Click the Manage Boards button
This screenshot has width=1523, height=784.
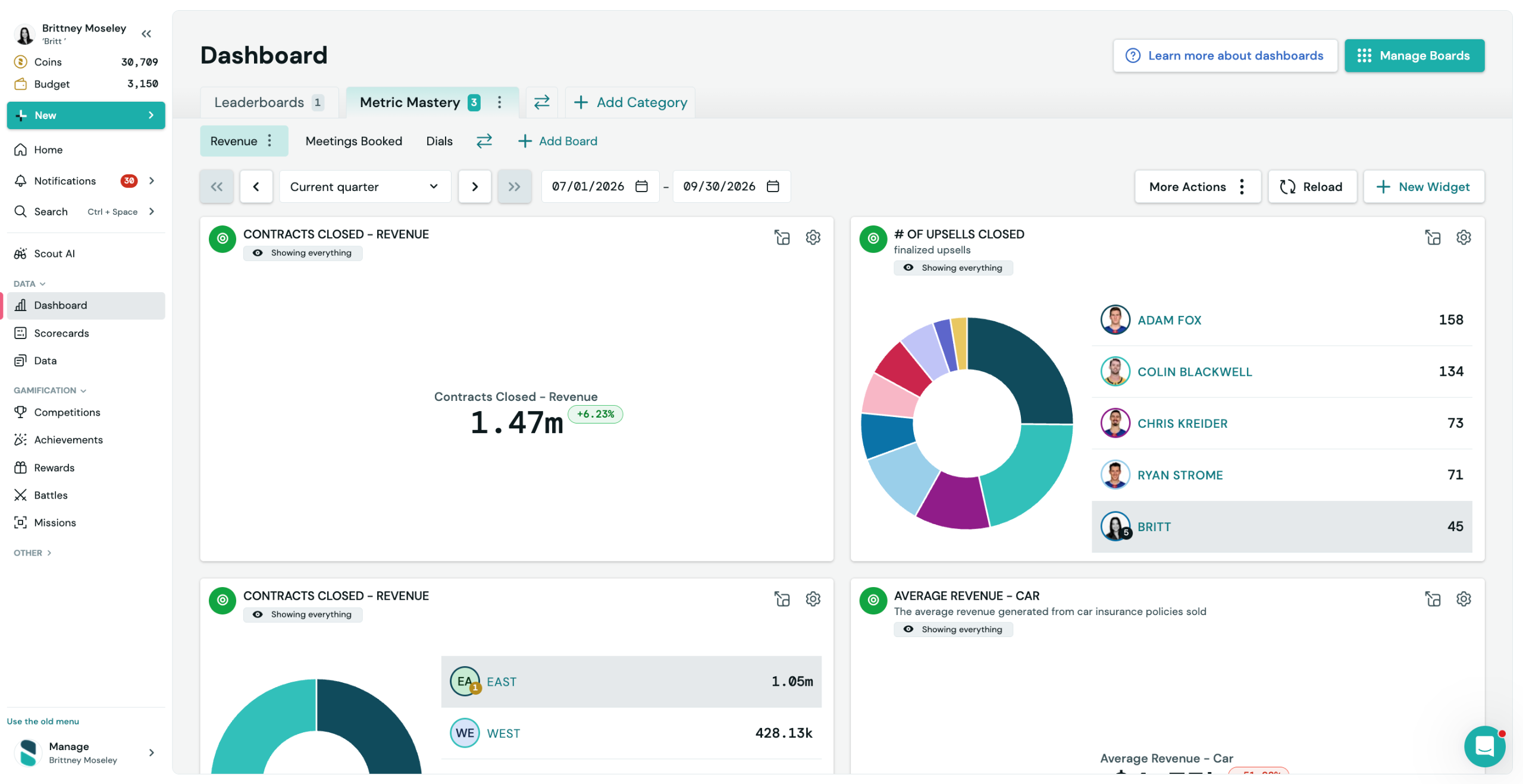click(1414, 55)
